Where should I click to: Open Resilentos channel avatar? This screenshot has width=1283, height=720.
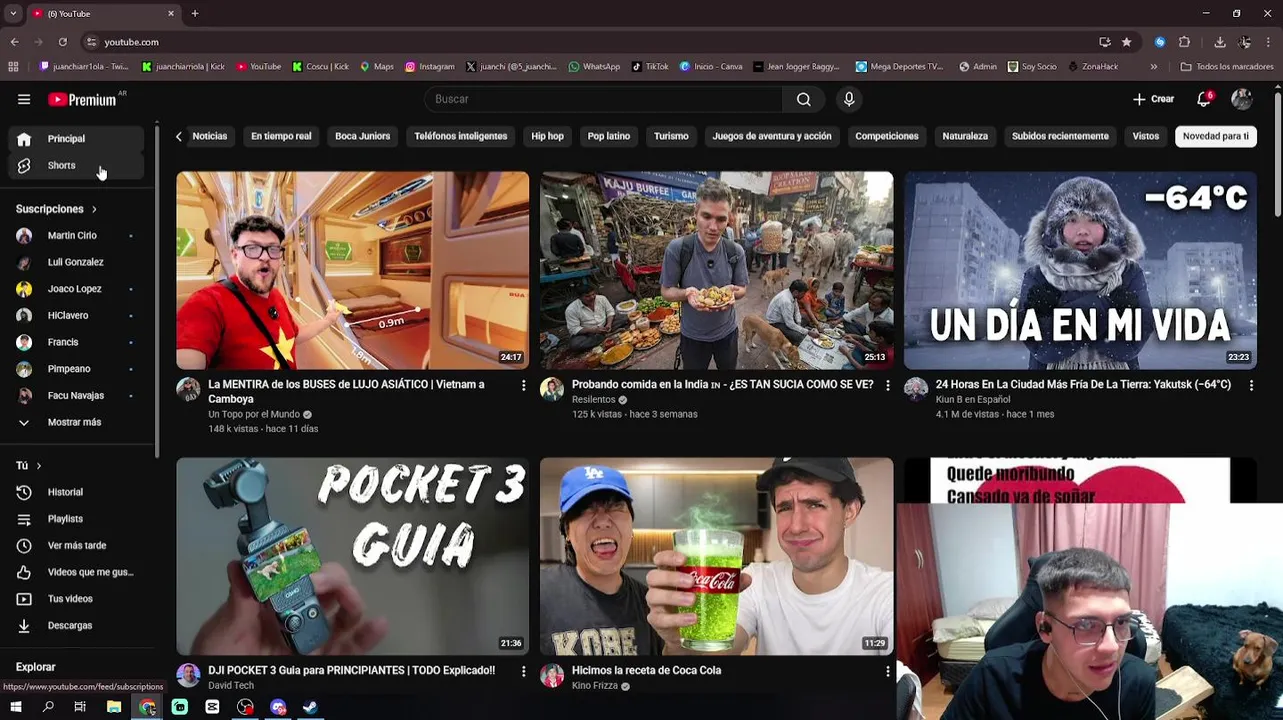click(x=552, y=390)
